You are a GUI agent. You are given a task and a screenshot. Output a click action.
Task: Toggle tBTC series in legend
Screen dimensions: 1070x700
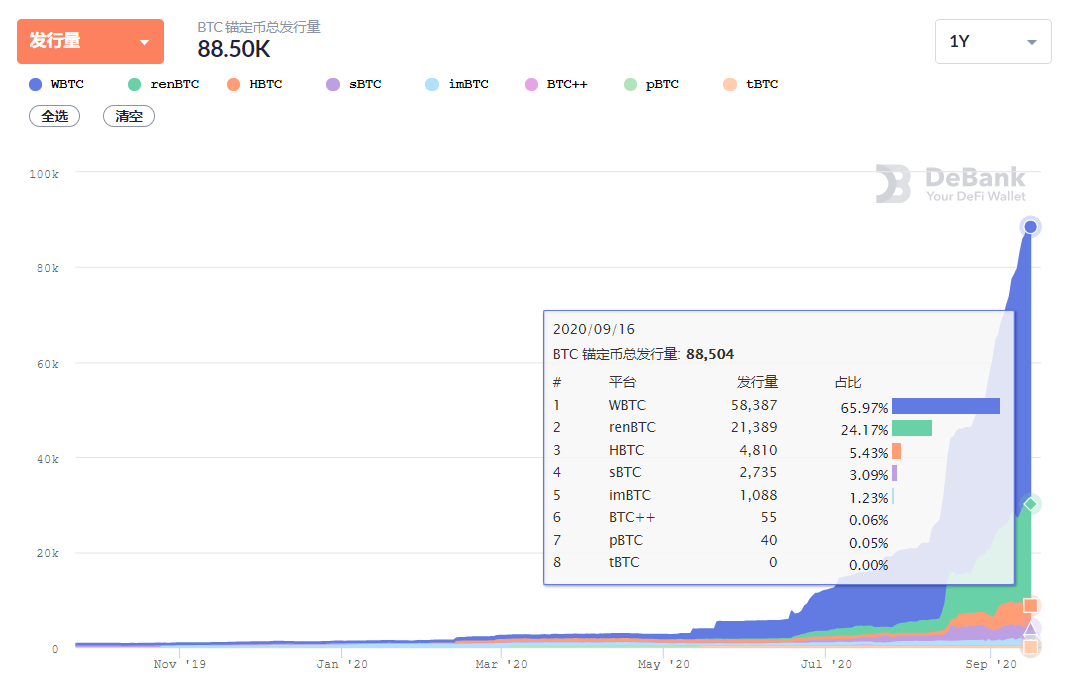751,84
